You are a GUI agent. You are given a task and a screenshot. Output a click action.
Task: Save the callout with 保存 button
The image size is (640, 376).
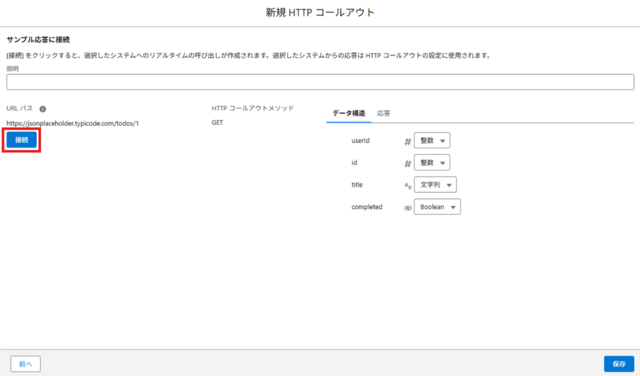[x=619, y=364]
